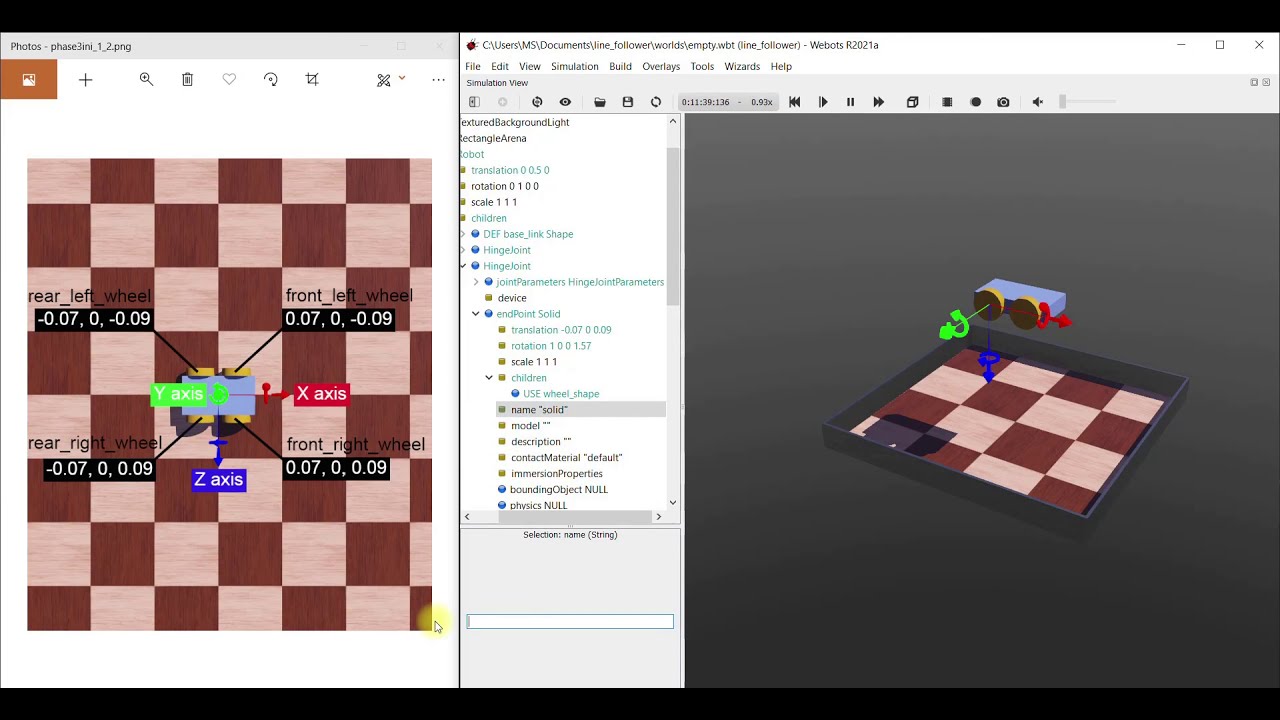1280x720 pixels.
Task: Select the device field row
Action: click(x=512, y=298)
